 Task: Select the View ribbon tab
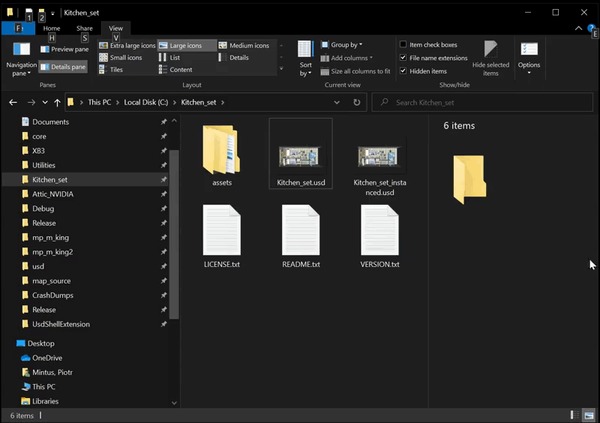(x=116, y=28)
